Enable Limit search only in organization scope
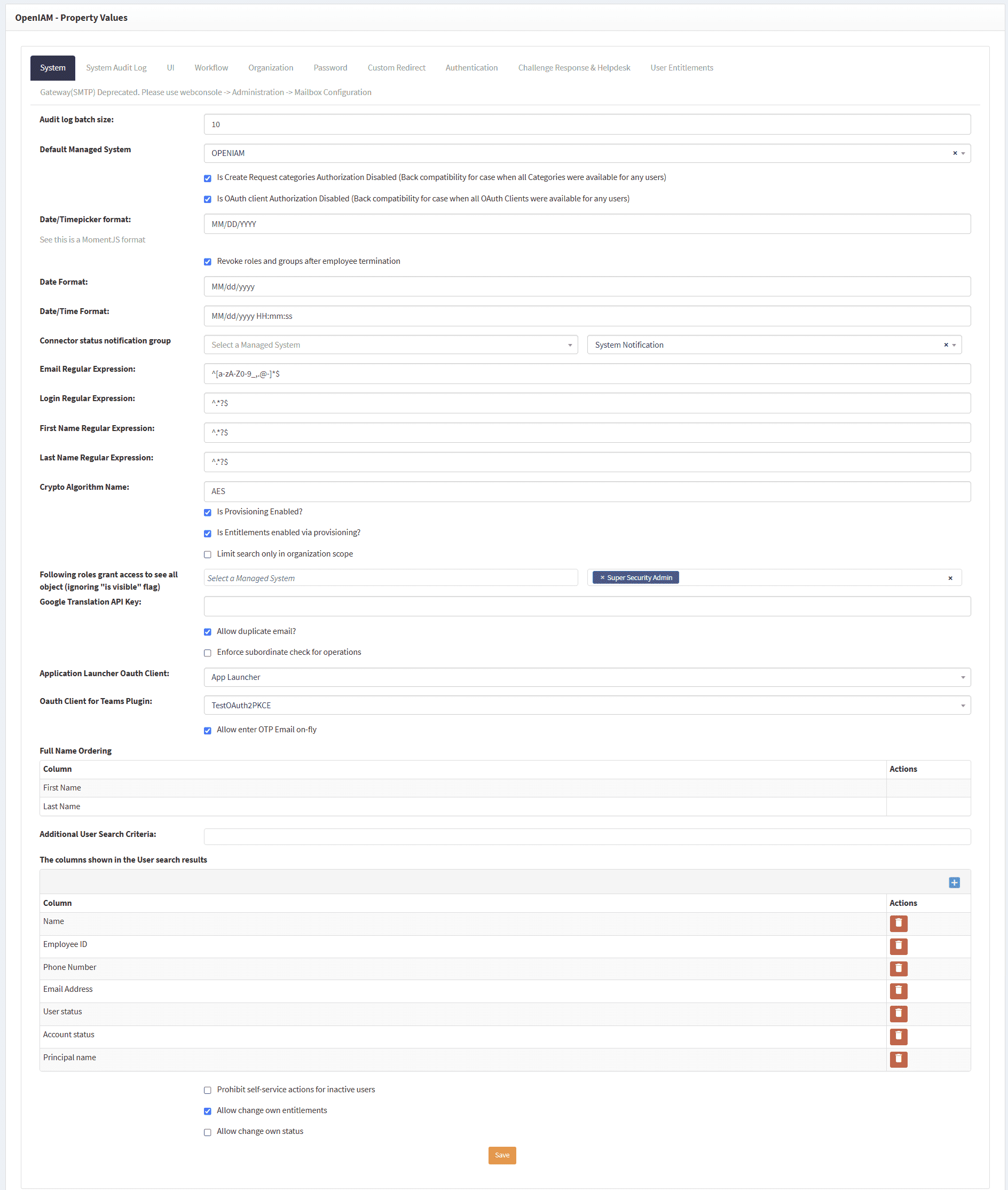The height and width of the screenshot is (1190, 1008). click(208, 554)
